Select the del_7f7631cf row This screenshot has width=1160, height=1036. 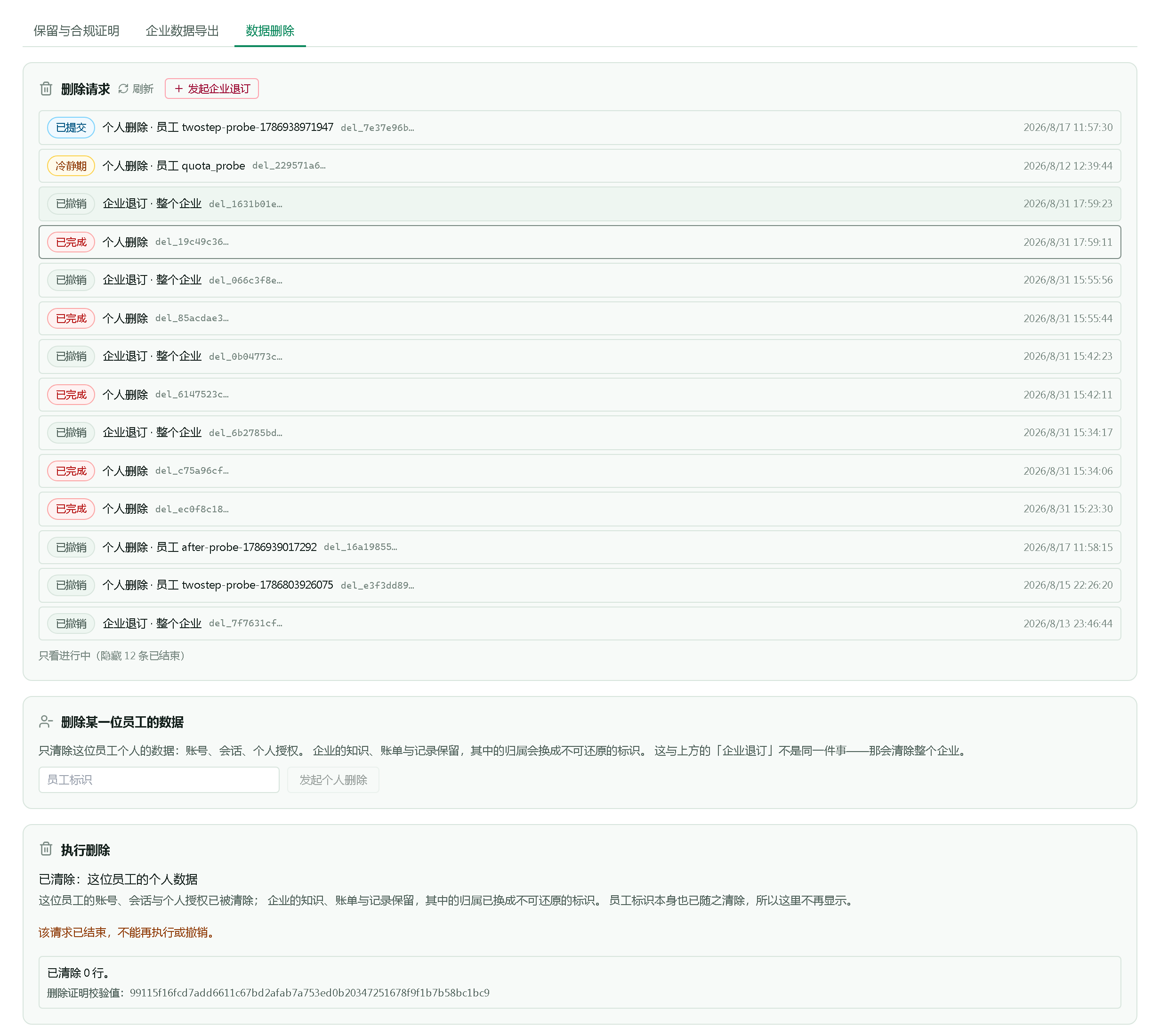(580, 623)
